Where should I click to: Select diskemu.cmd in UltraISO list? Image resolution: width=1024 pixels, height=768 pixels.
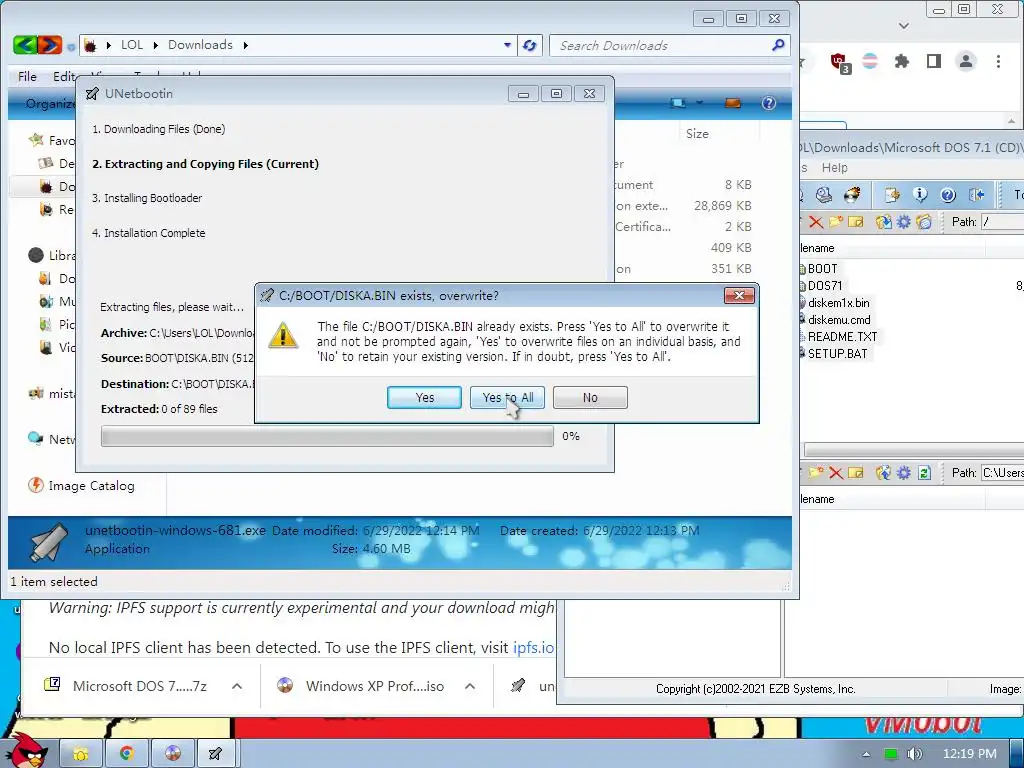839,320
